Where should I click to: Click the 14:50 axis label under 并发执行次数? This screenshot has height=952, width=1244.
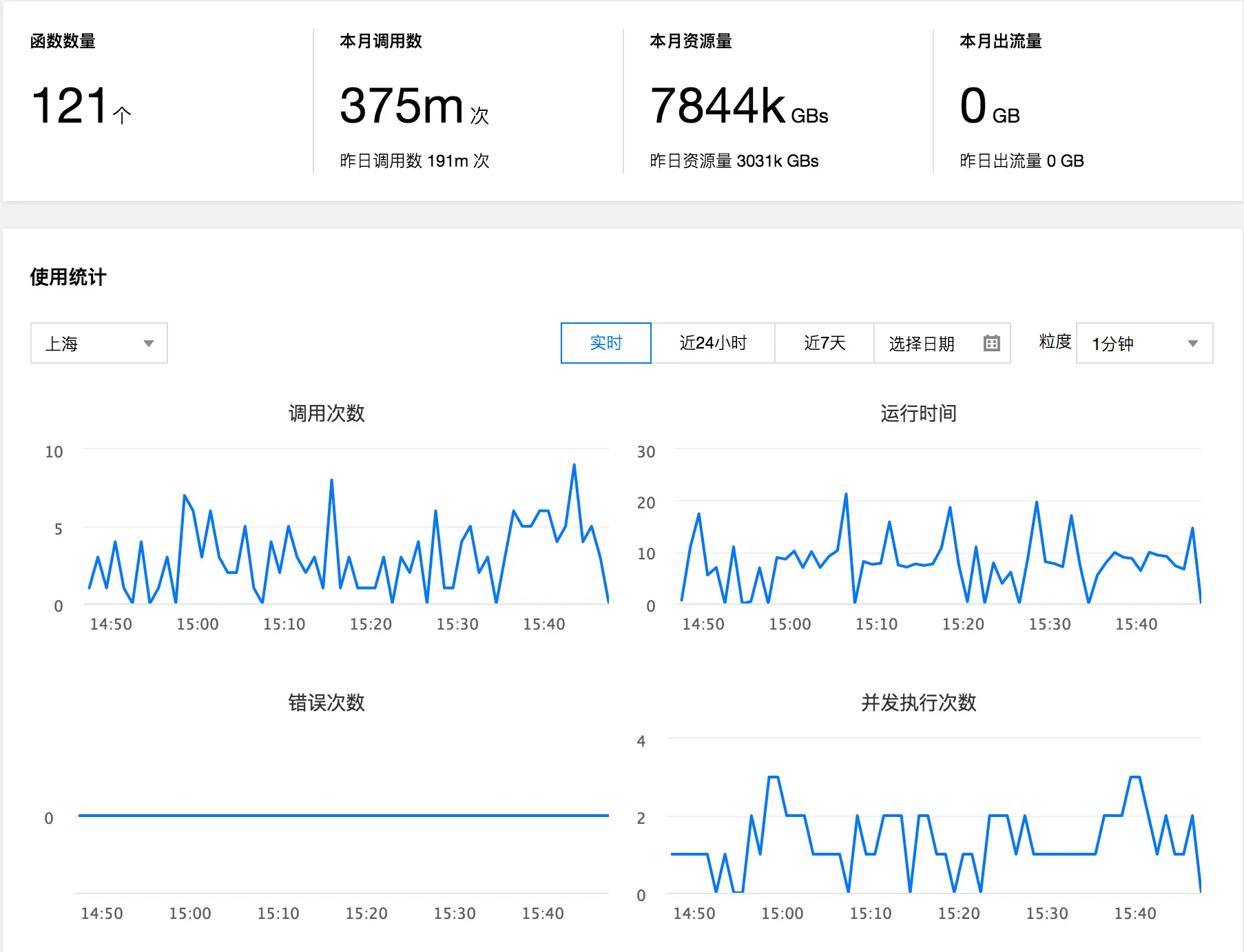(x=694, y=913)
